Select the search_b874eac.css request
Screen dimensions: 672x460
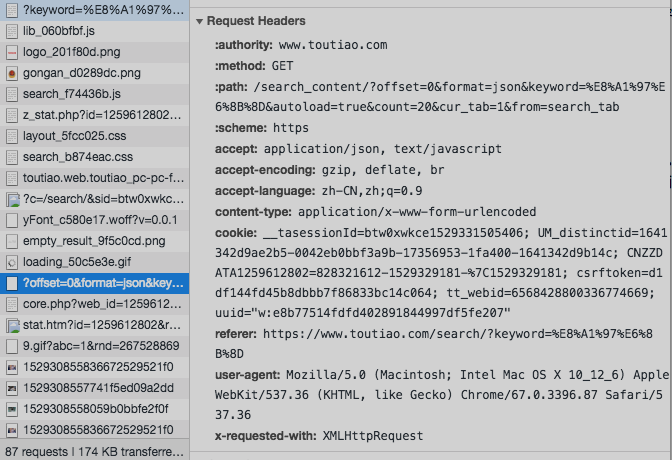click(x=94, y=157)
